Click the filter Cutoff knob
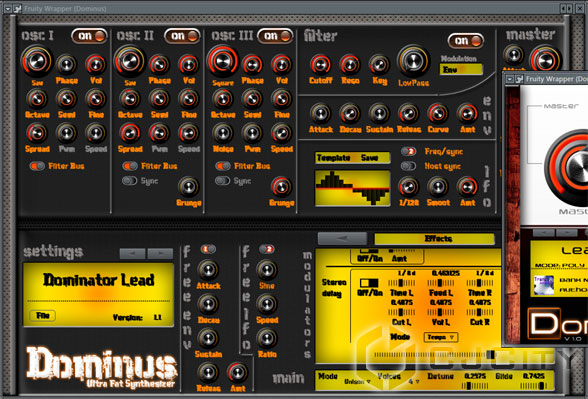Image resolution: width=588 pixels, height=399 pixels. tap(321, 64)
